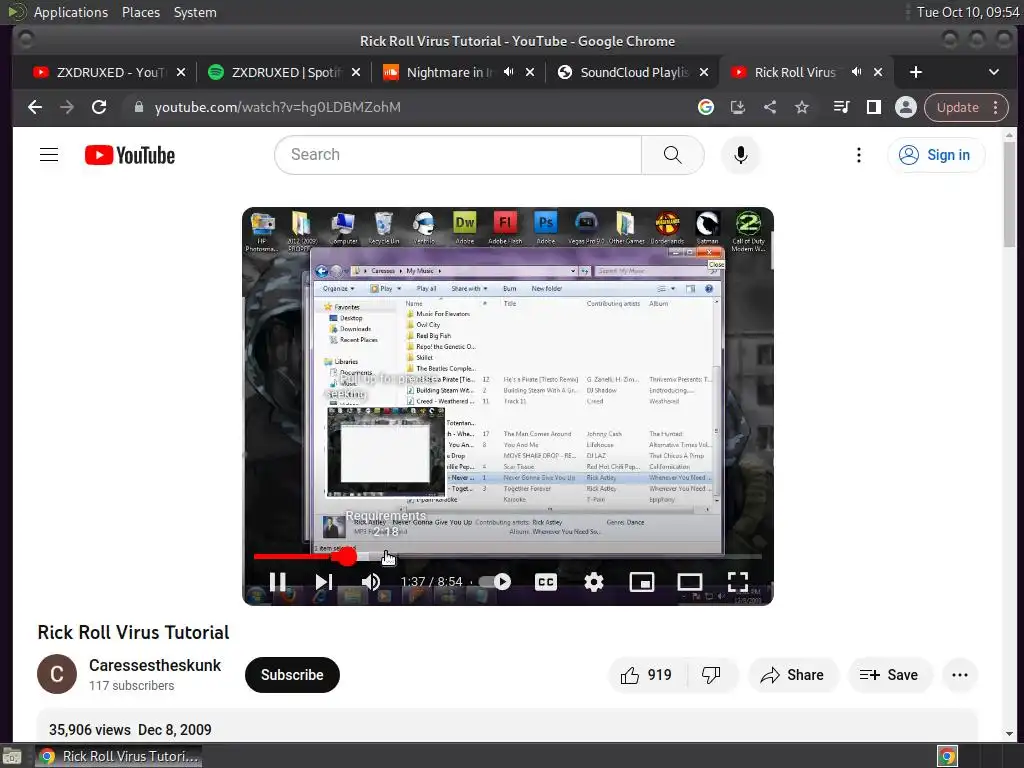Open the media controls icon
The height and width of the screenshot is (768, 1024).
[841, 107]
